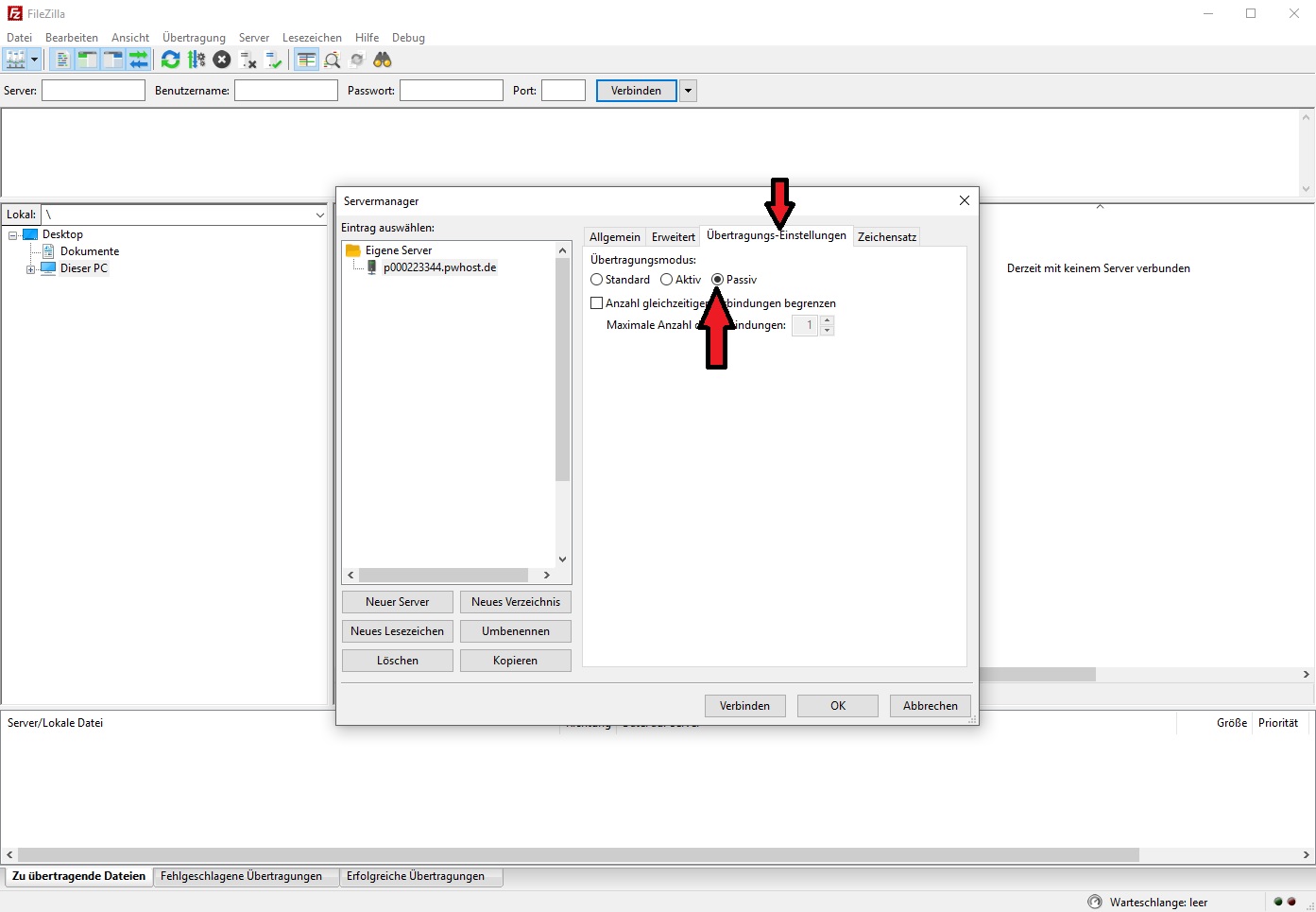
Task: Open the binoculars file search icon
Action: point(382,60)
